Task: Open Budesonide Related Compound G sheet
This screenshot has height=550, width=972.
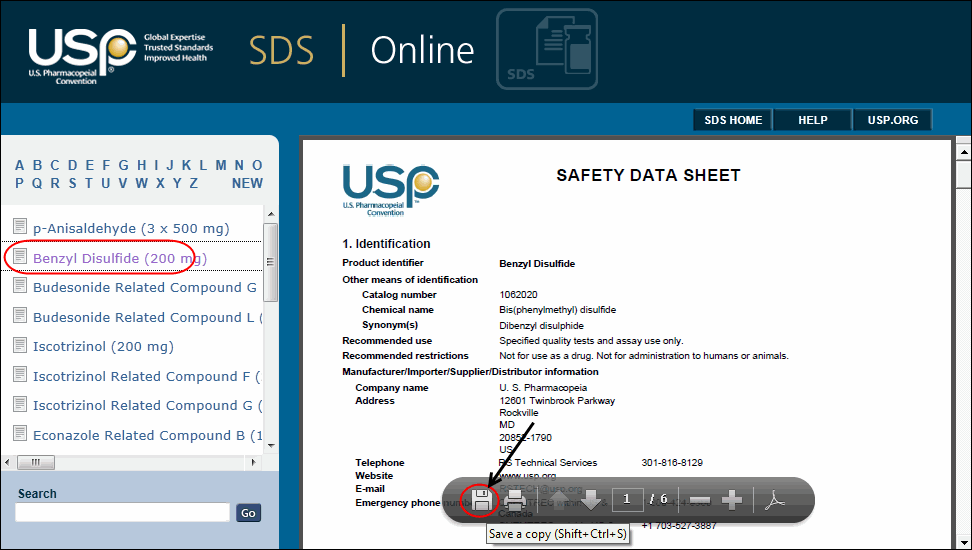Action: pos(145,288)
